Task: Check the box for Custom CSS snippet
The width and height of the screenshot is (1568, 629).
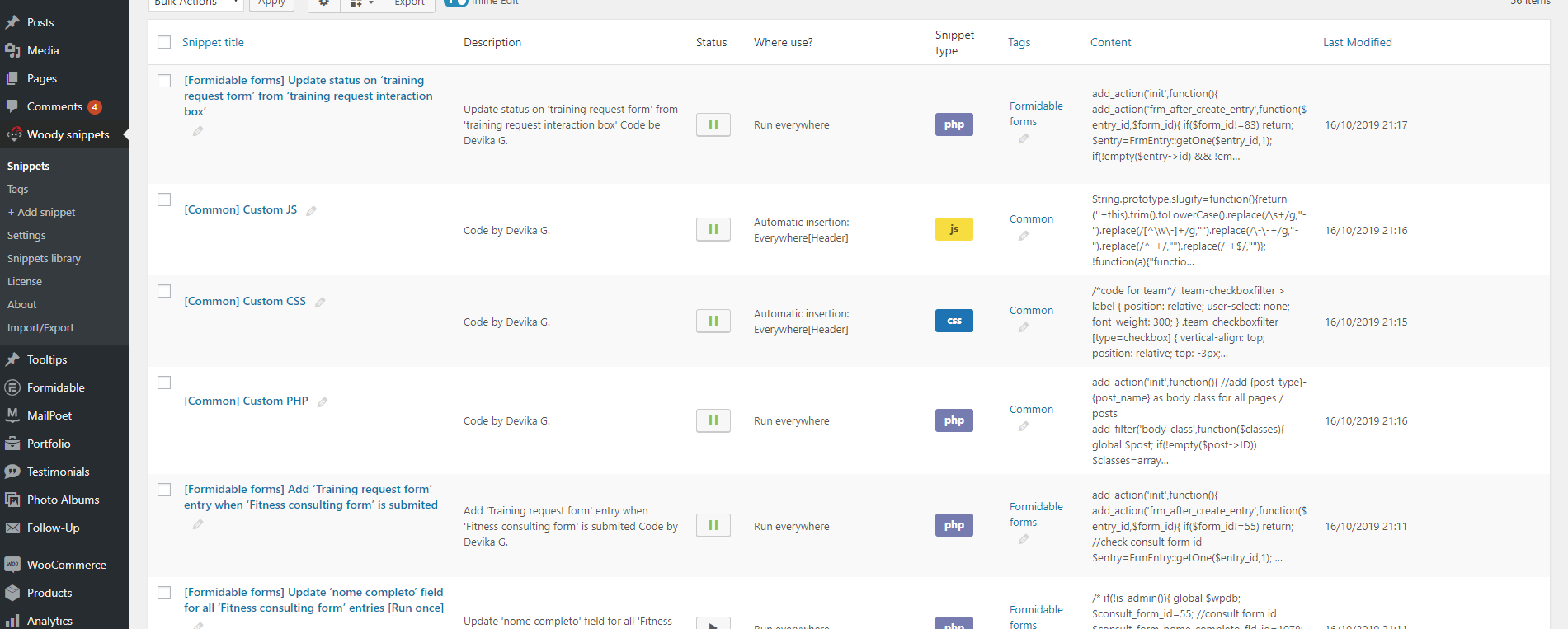Action: coord(164,291)
